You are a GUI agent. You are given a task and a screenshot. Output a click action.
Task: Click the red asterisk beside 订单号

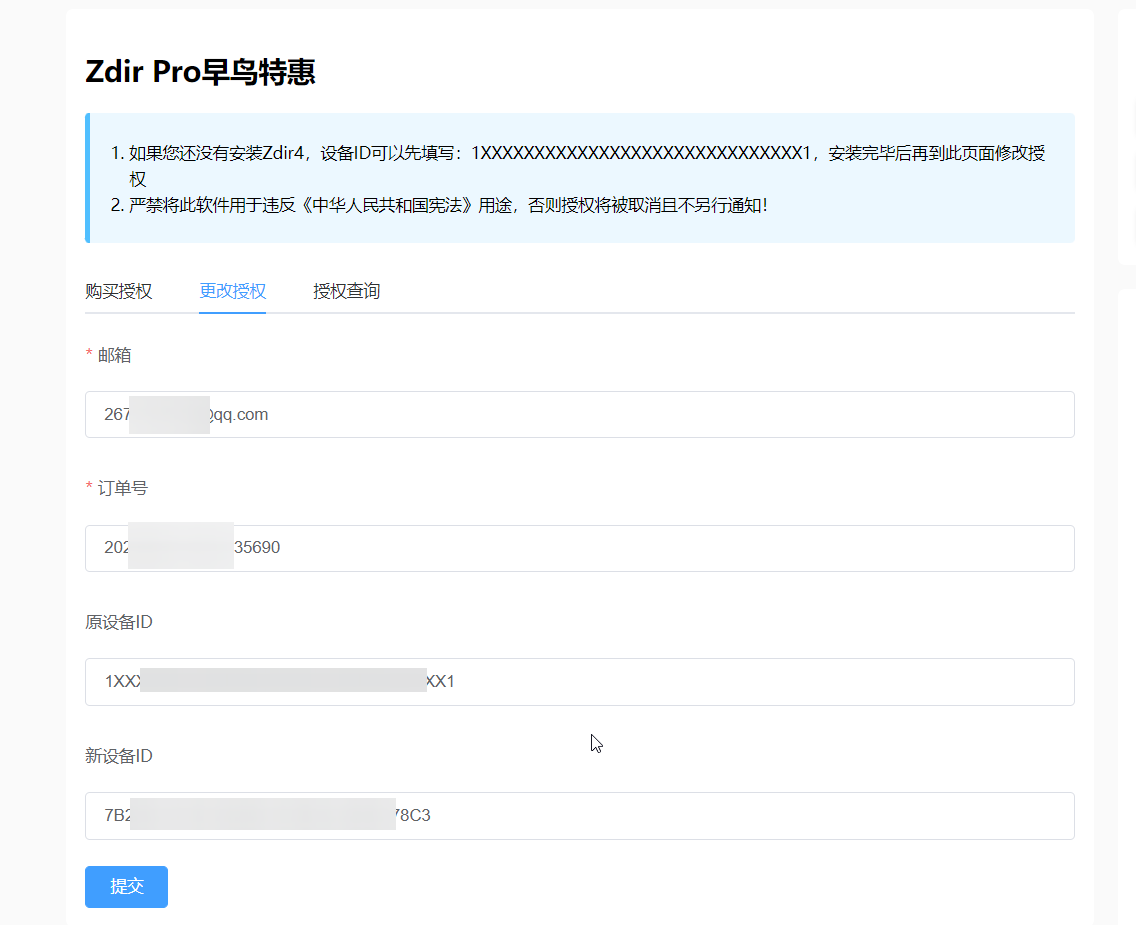click(x=89, y=489)
